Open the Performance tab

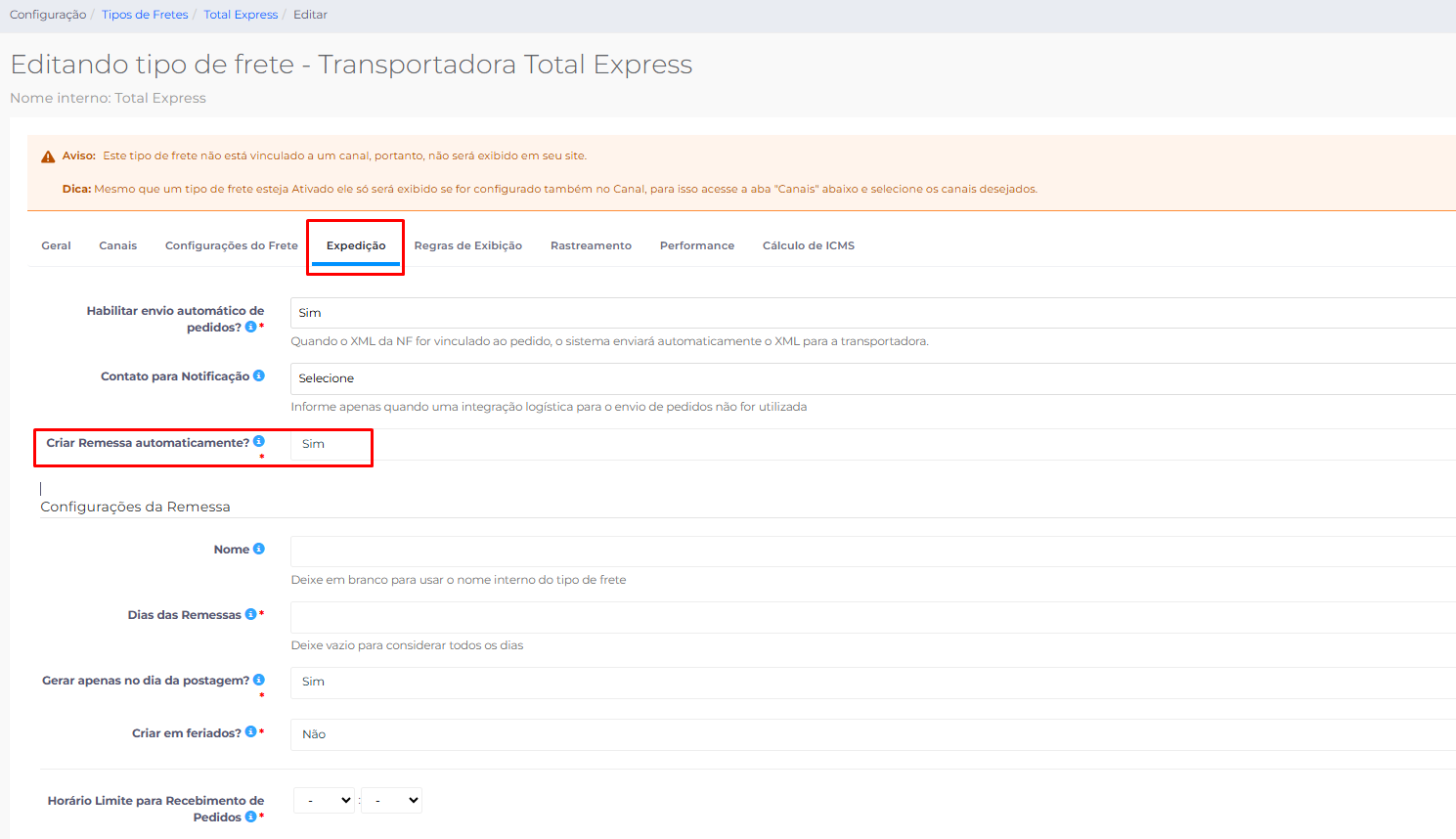click(x=697, y=245)
